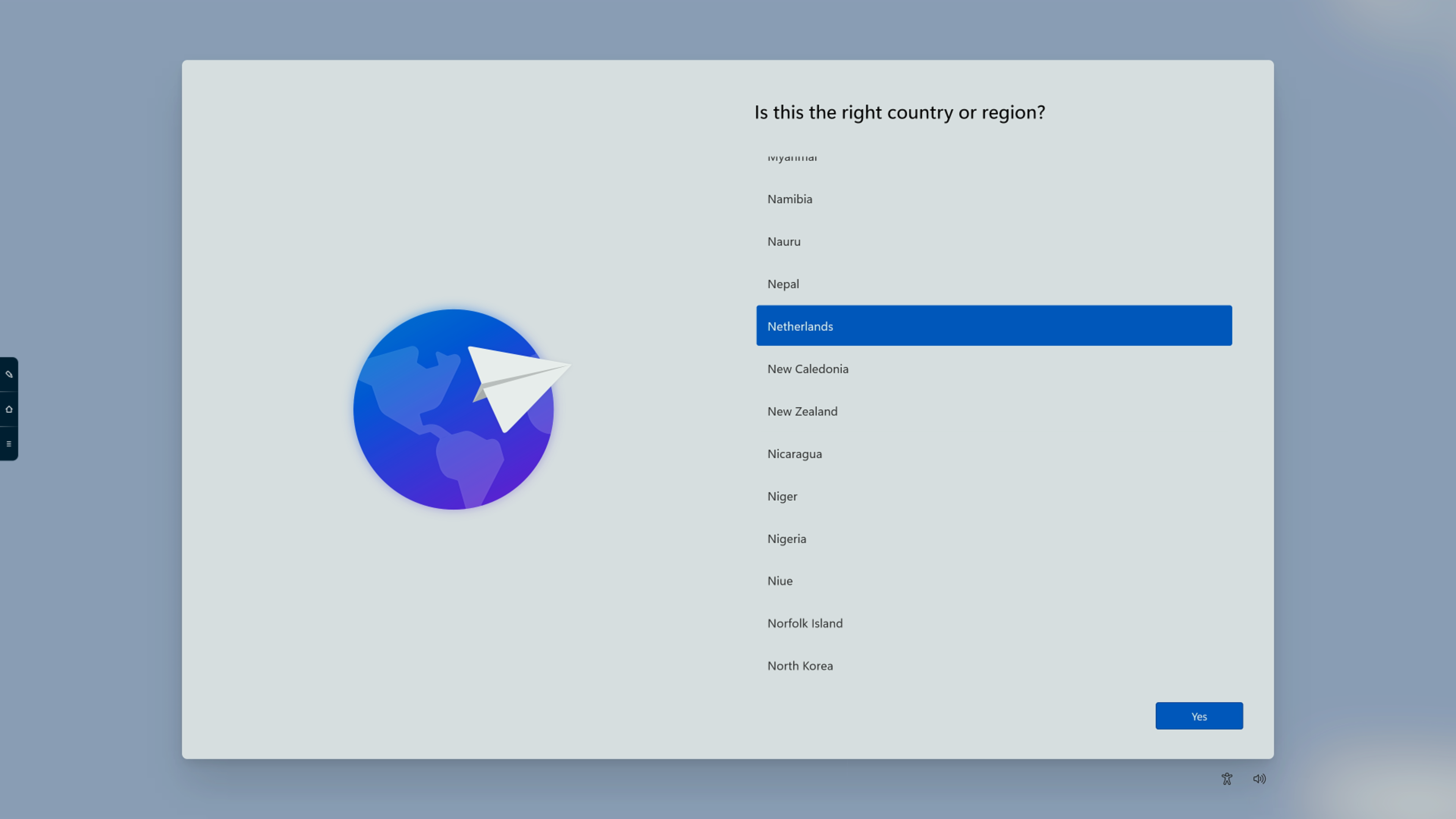Click the volume speaker icon

point(1259,779)
